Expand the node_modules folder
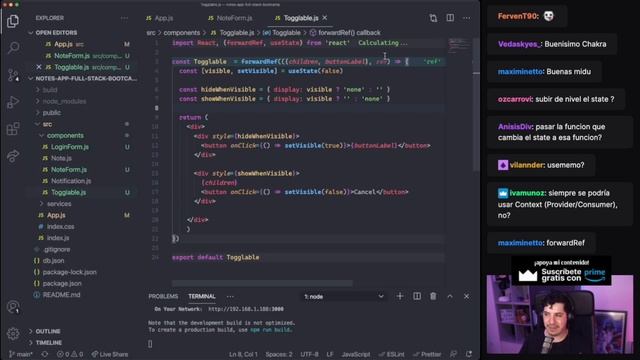The image size is (640, 360). coord(64,101)
